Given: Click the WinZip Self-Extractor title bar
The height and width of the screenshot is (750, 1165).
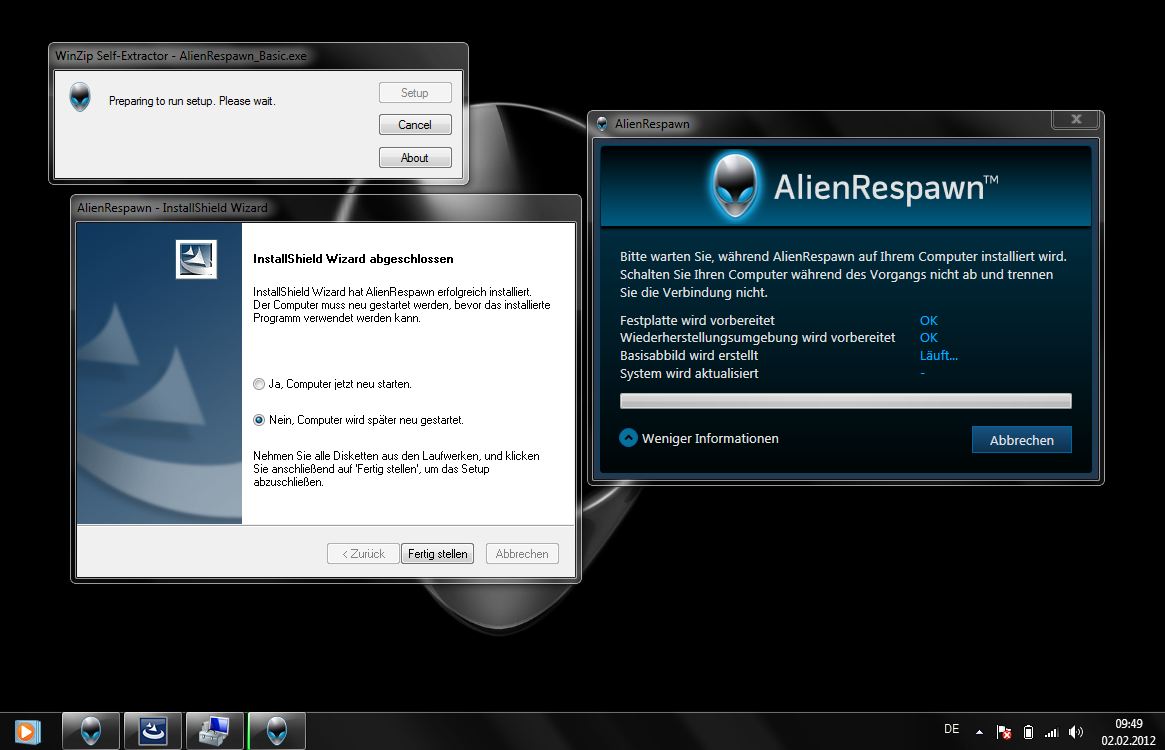Looking at the screenshot, I should (259, 56).
